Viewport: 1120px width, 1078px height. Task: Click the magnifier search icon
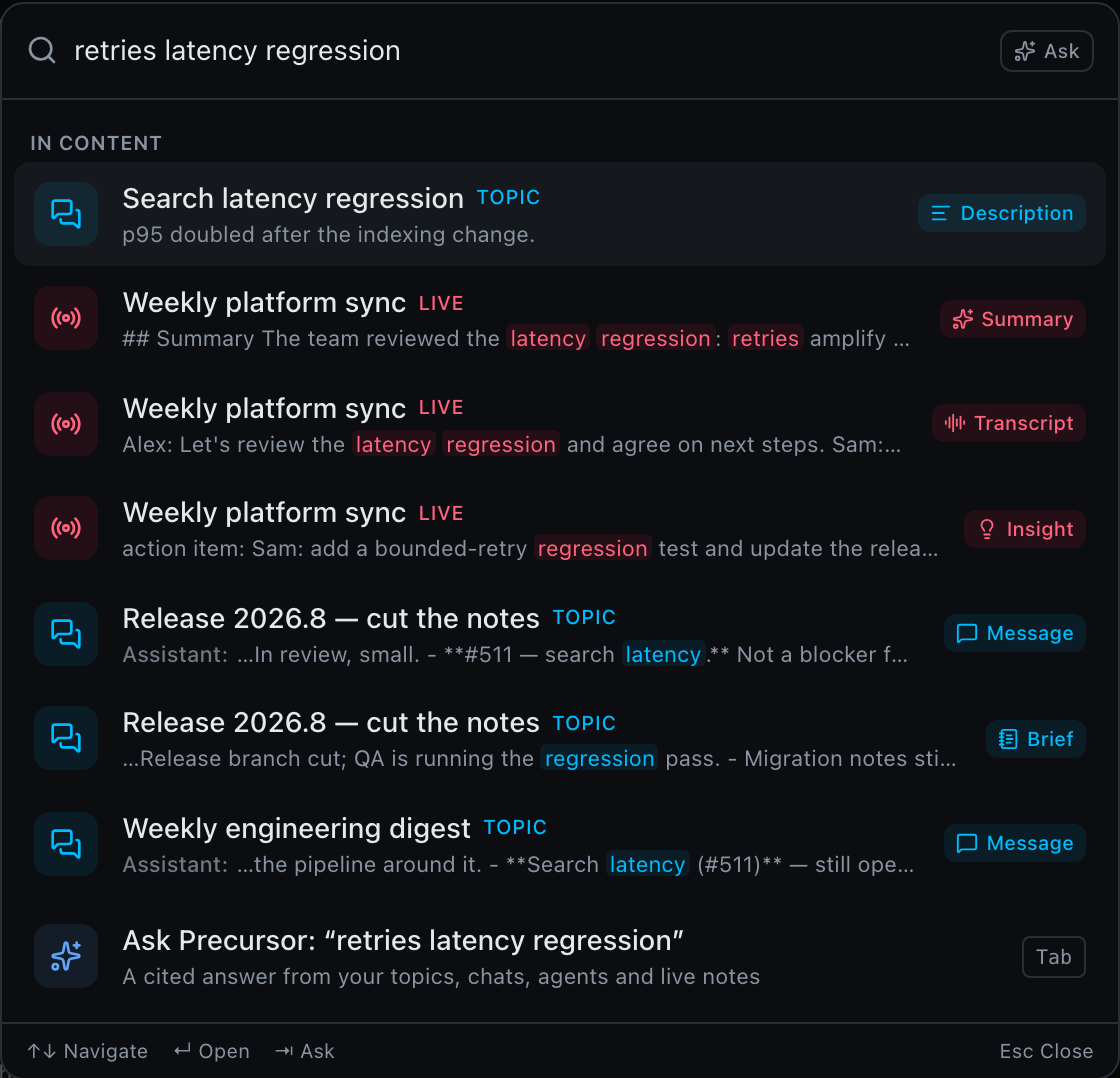pos(42,51)
